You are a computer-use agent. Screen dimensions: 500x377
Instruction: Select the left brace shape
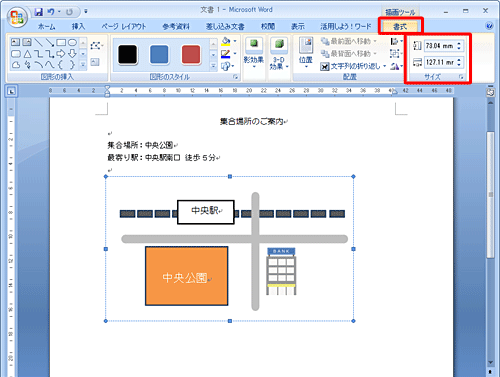click(x=61, y=65)
